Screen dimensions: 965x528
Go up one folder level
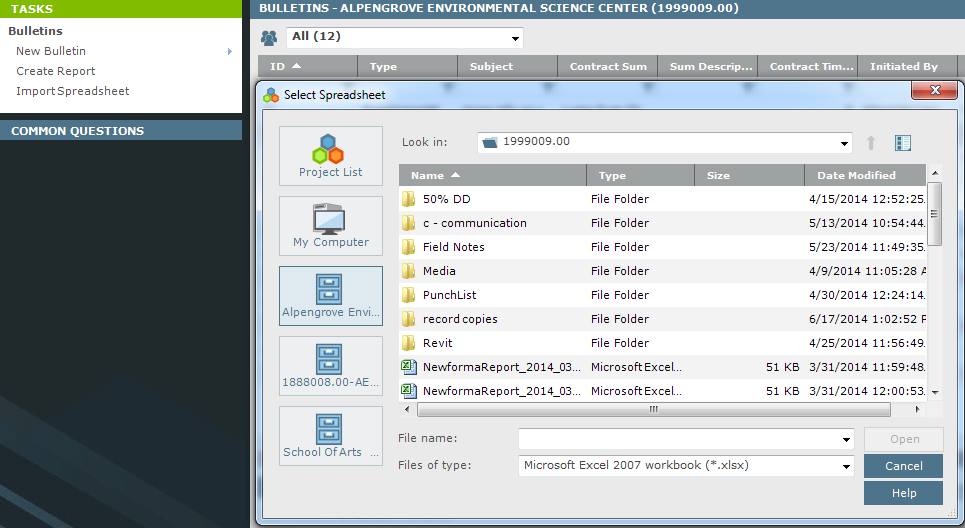click(x=870, y=143)
